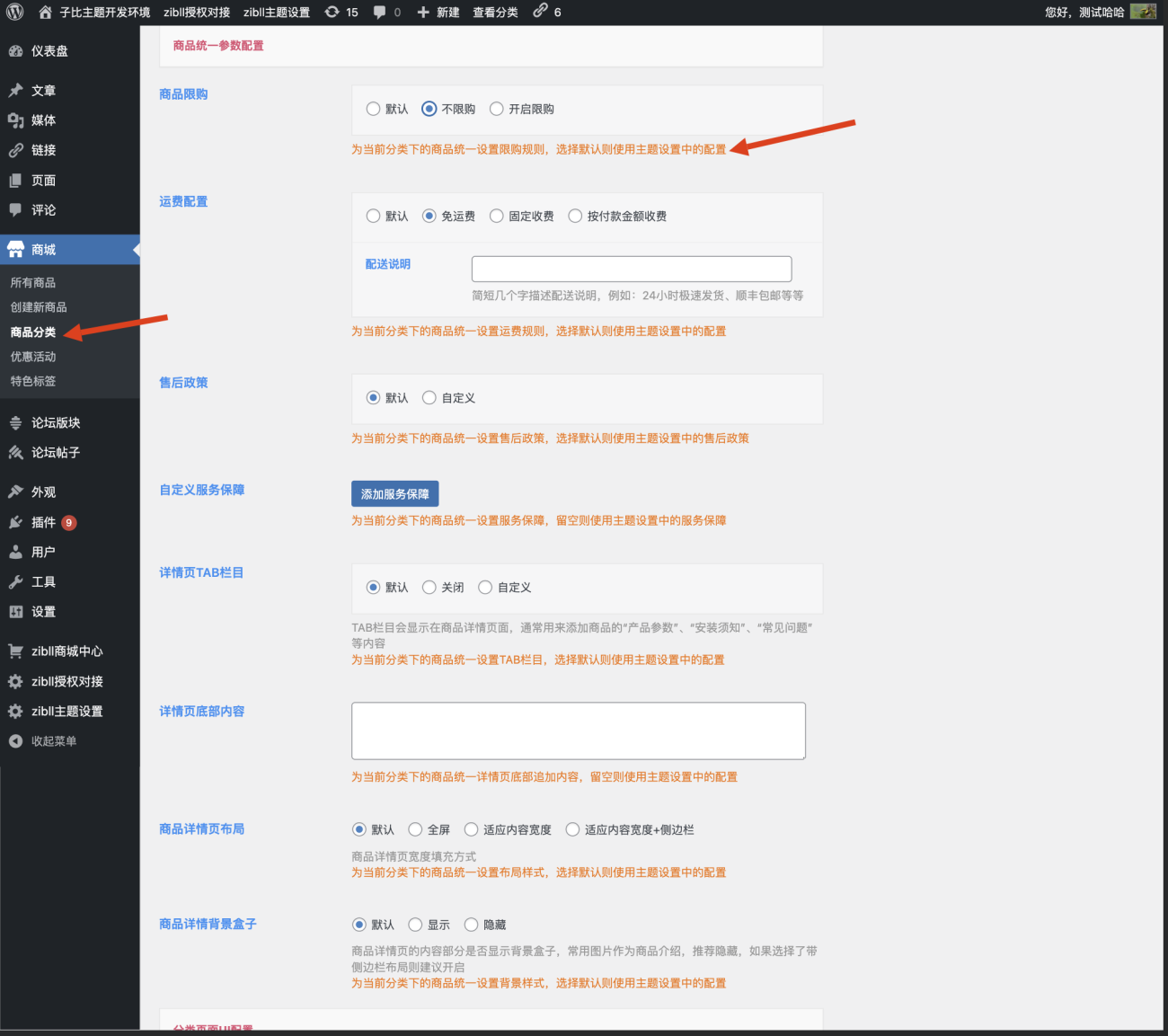Viewport: 1168px width, 1036px height.
Task: Click the plugin update count badge 9
Action: [x=69, y=523]
